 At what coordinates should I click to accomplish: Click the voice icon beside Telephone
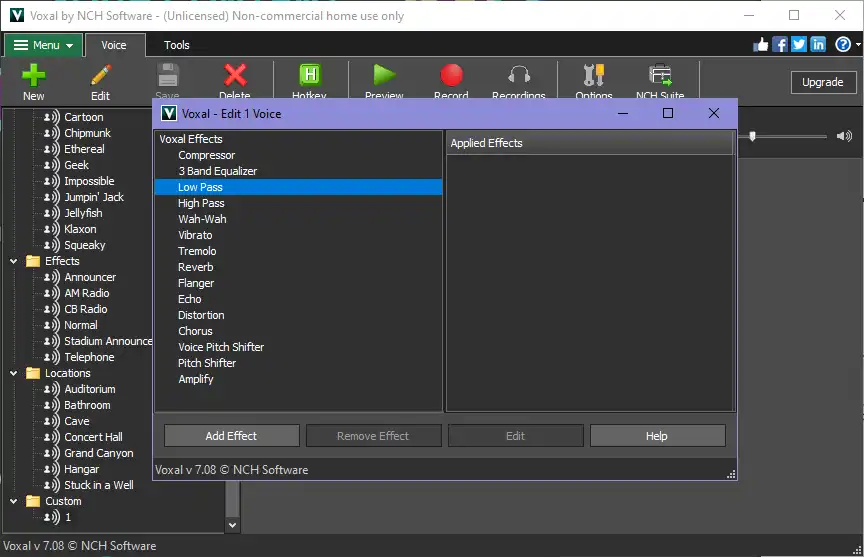(x=52, y=357)
